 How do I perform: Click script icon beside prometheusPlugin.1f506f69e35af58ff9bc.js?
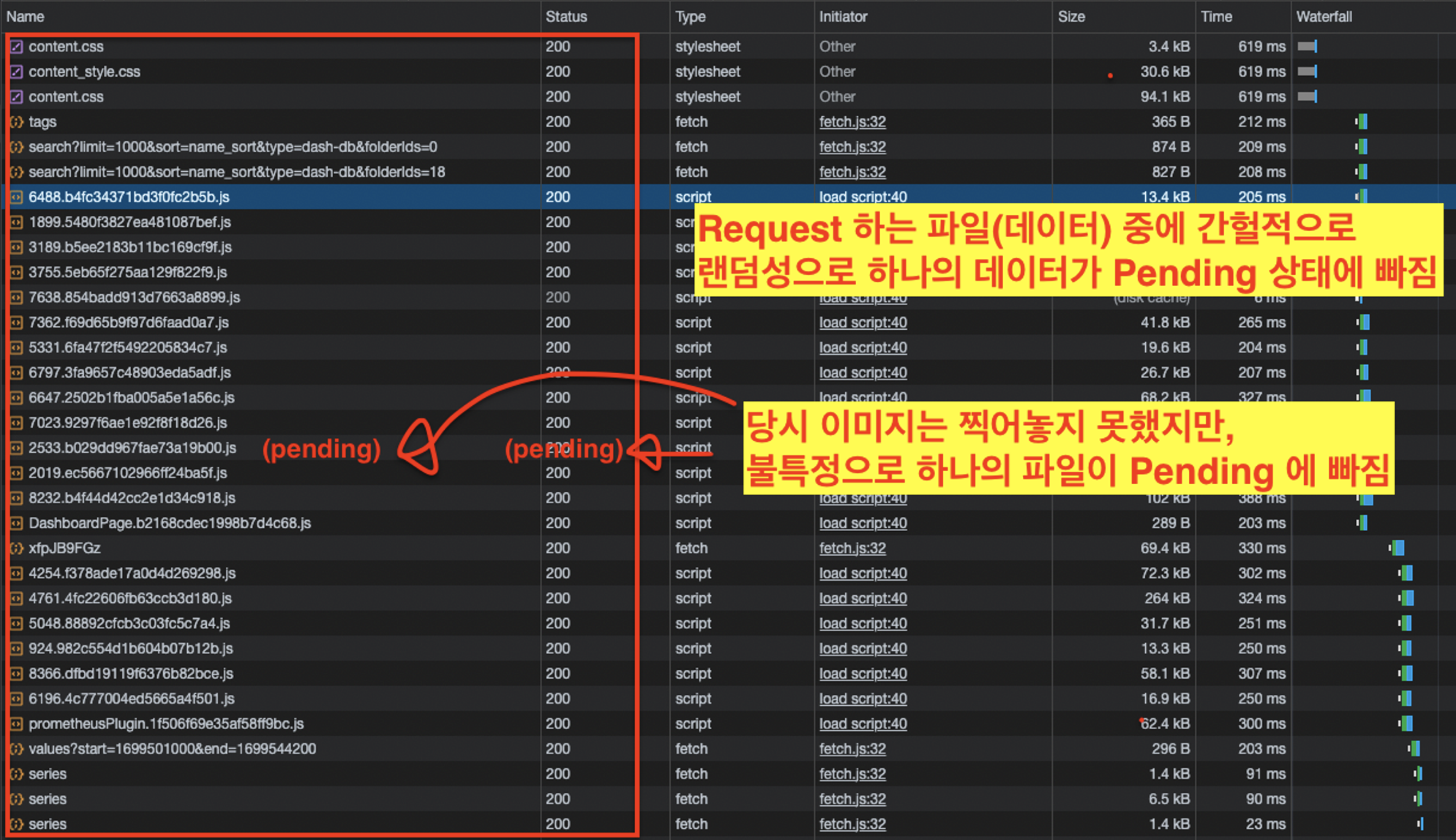[x=17, y=724]
